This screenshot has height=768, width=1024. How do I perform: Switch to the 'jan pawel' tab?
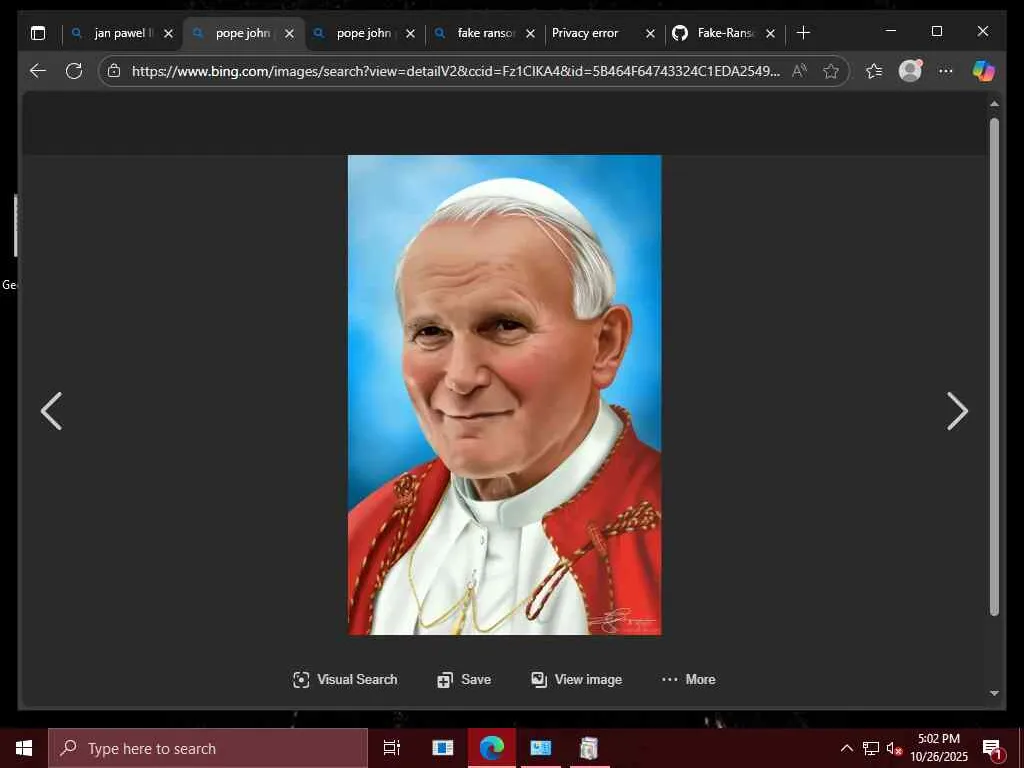[x=123, y=33]
